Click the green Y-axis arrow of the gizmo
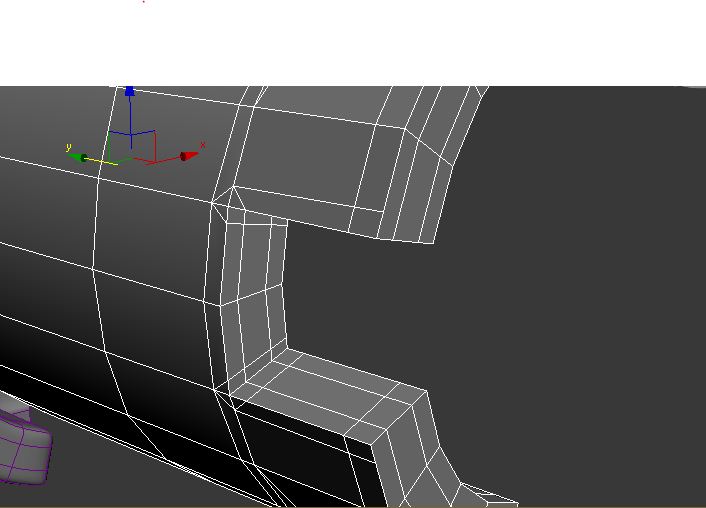This screenshot has width=706, height=508. tap(78, 157)
